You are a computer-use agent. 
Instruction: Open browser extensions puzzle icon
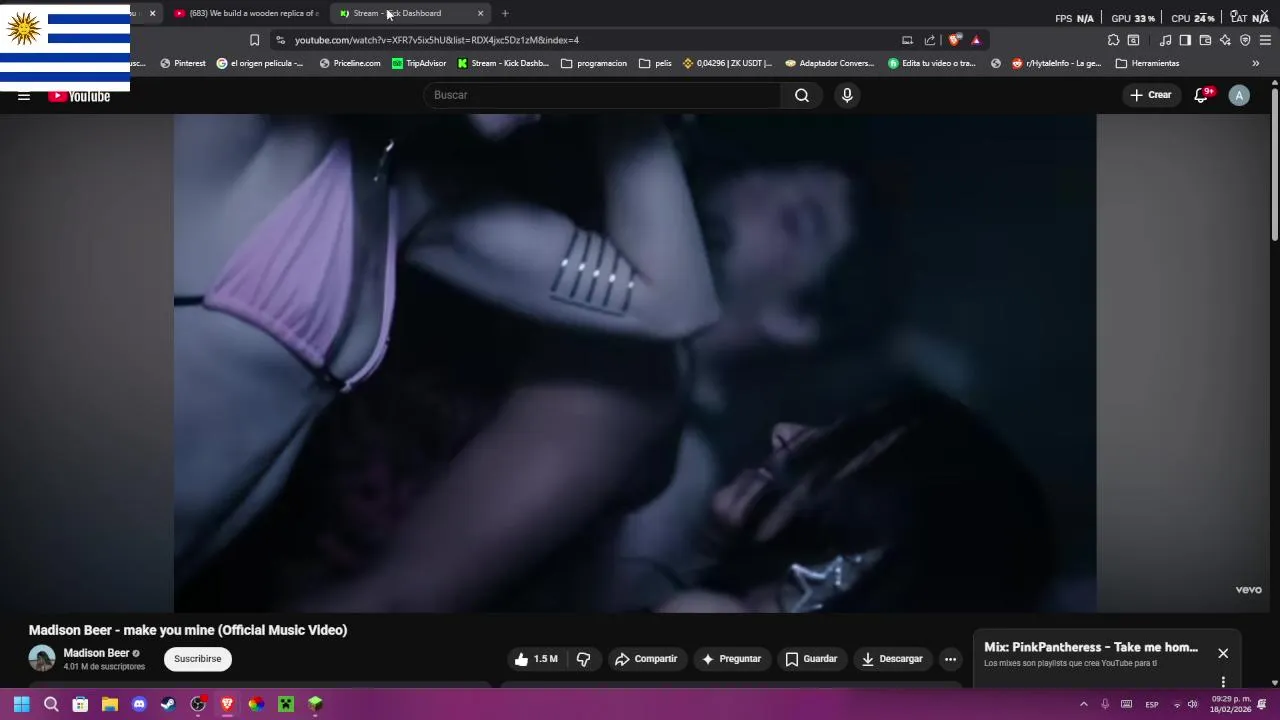[1113, 40]
